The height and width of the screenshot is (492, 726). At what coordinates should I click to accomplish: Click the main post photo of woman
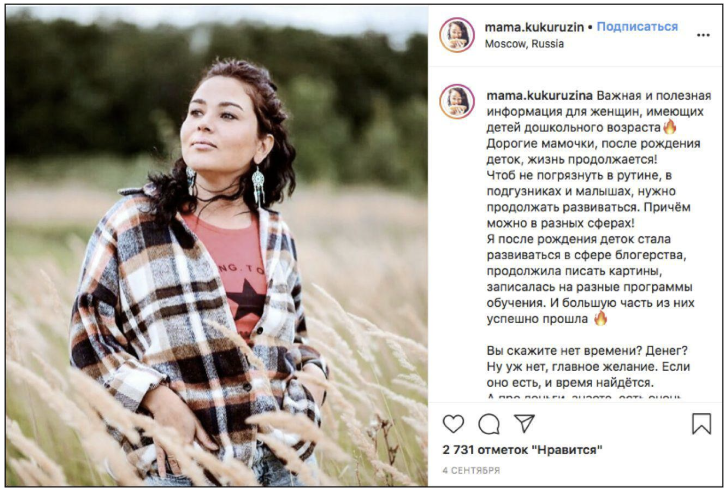tap(217, 246)
